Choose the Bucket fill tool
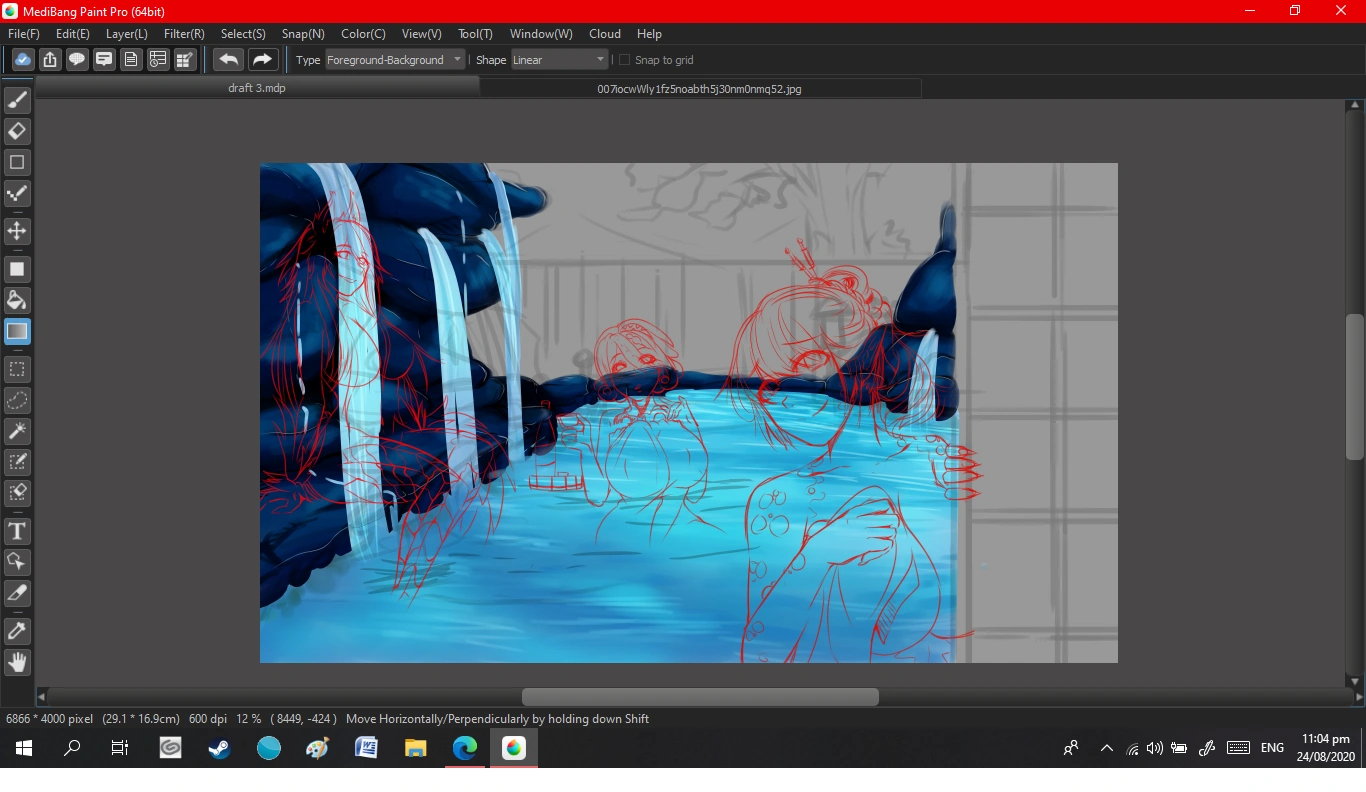Viewport: 1366px width, 792px height. (17, 300)
